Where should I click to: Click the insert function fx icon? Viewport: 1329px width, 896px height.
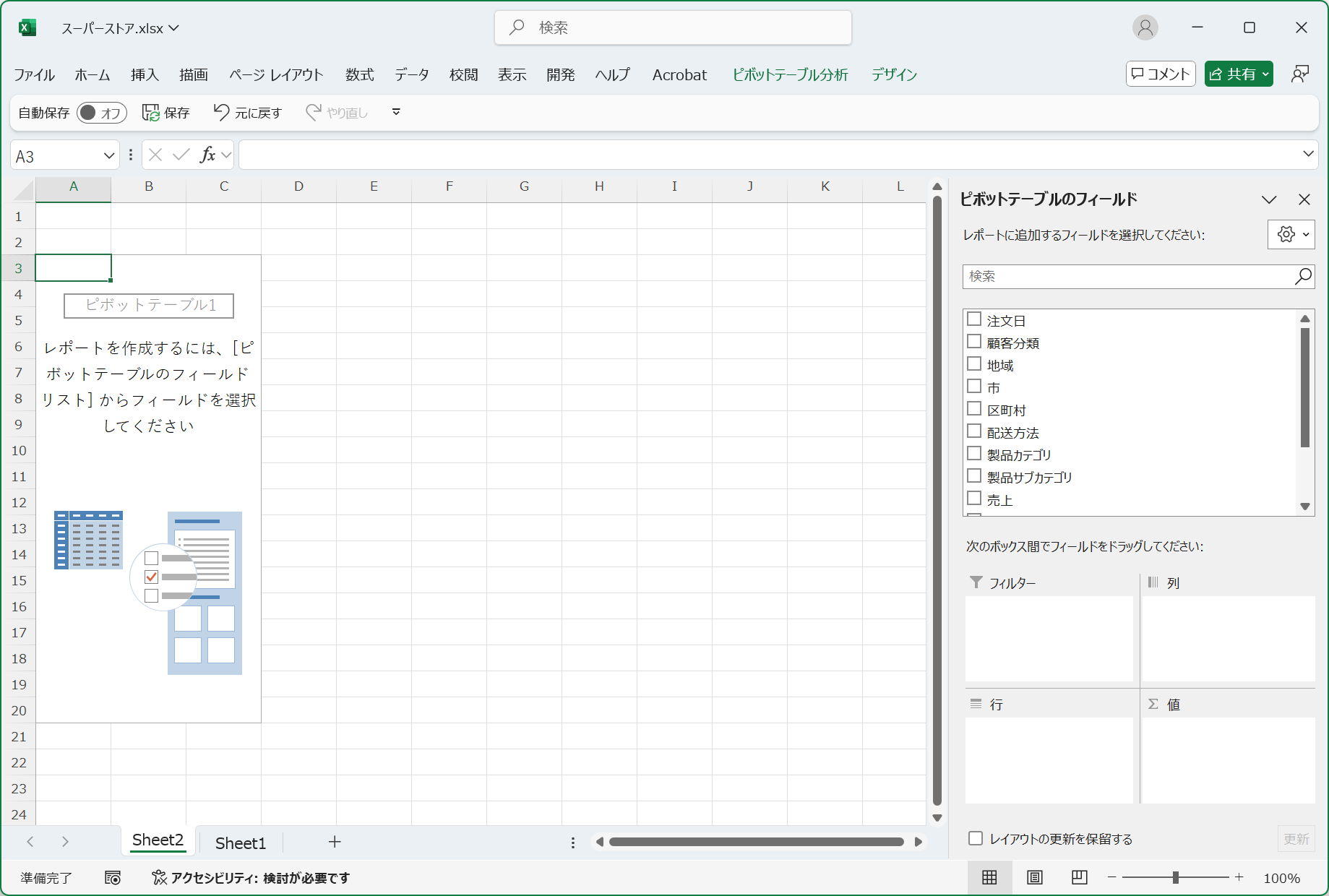207,155
